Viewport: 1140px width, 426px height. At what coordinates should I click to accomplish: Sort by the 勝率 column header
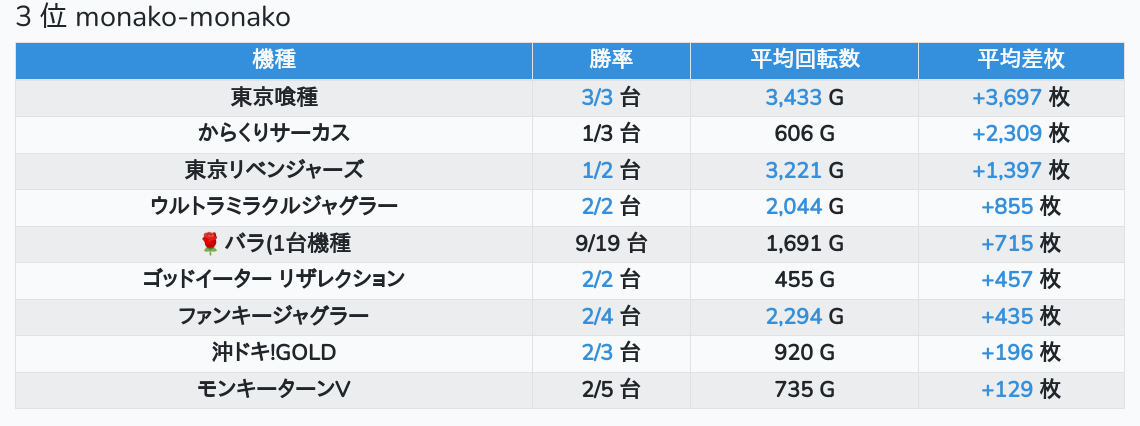[x=611, y=60]
